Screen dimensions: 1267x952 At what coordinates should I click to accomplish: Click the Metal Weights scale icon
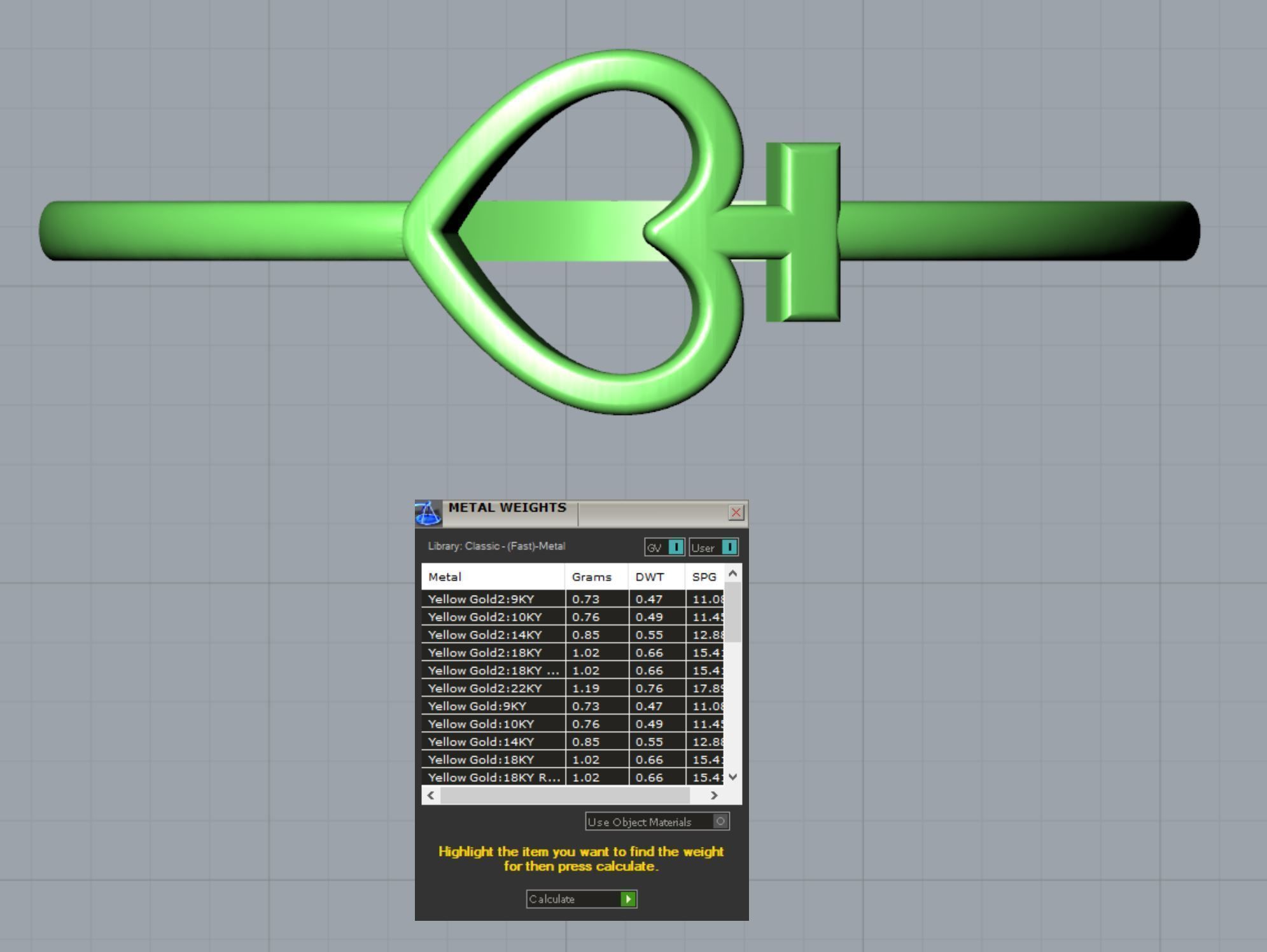tap(428, 513)
